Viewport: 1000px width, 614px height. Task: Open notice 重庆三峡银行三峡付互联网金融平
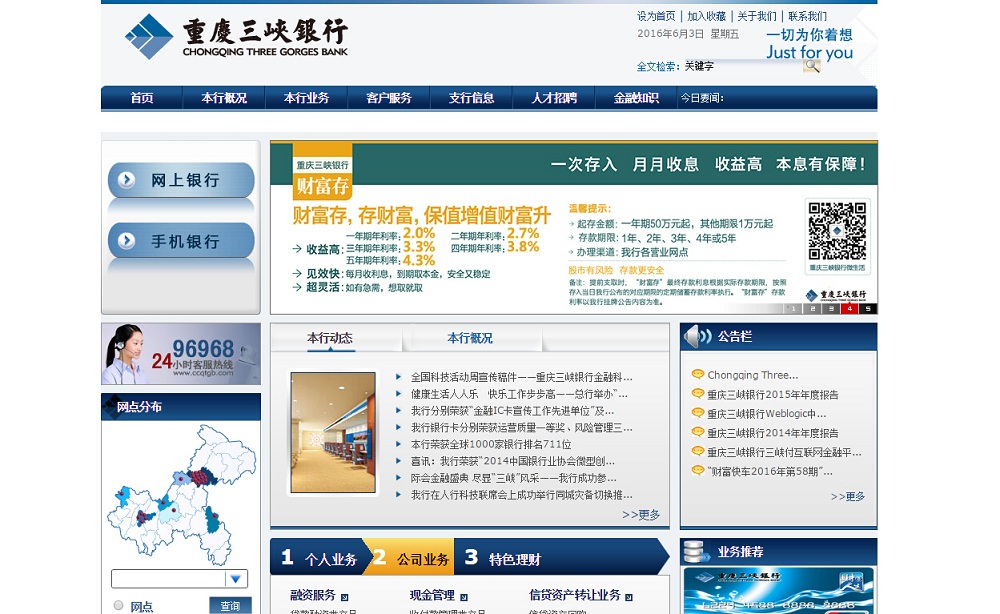pos(784,452)
